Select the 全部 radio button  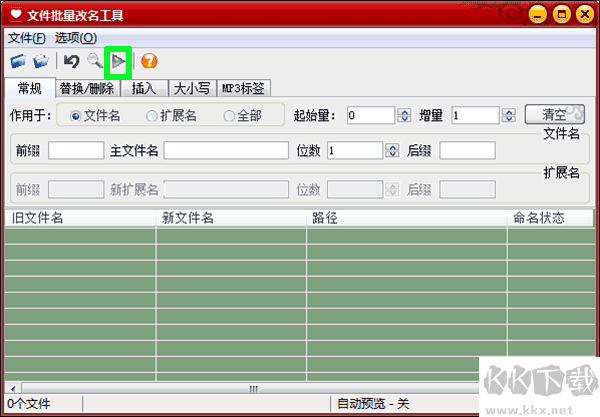tap(229, 116)
